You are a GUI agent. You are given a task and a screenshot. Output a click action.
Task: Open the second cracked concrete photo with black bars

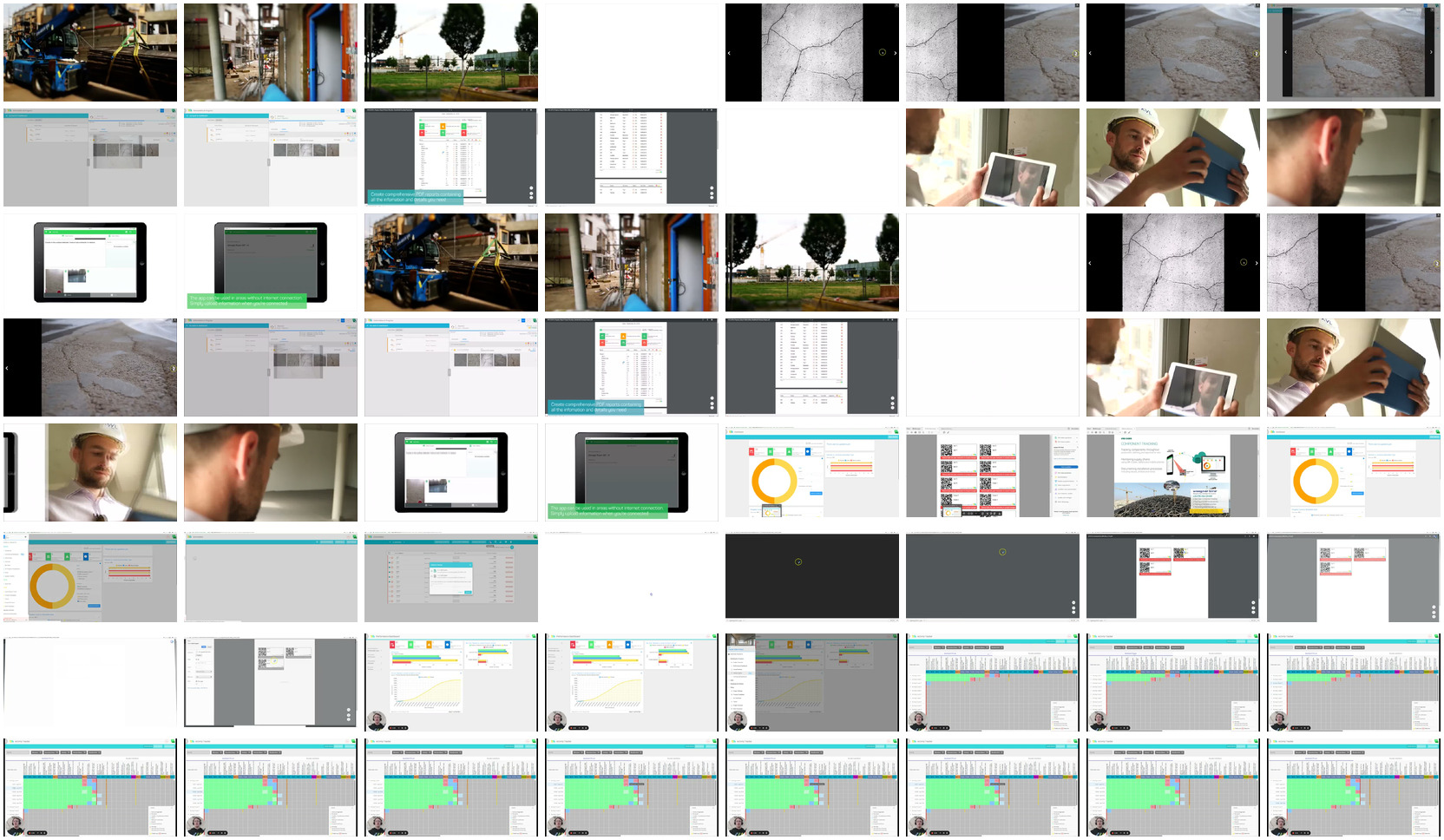pos(1172,262)
